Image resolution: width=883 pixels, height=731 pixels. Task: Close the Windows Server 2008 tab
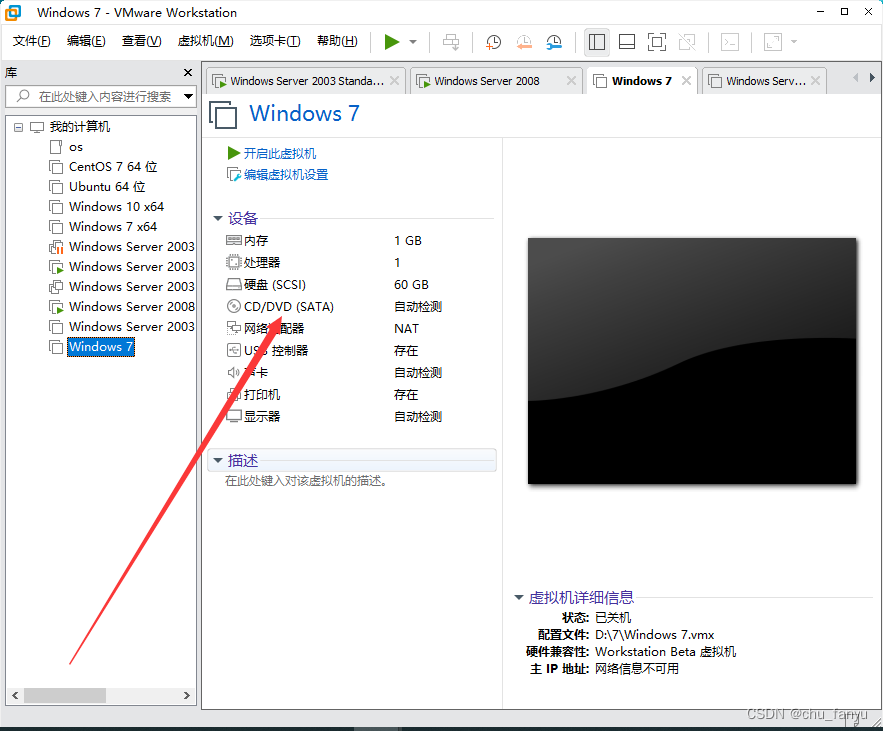pyautogui.click(x=571, y=81)
